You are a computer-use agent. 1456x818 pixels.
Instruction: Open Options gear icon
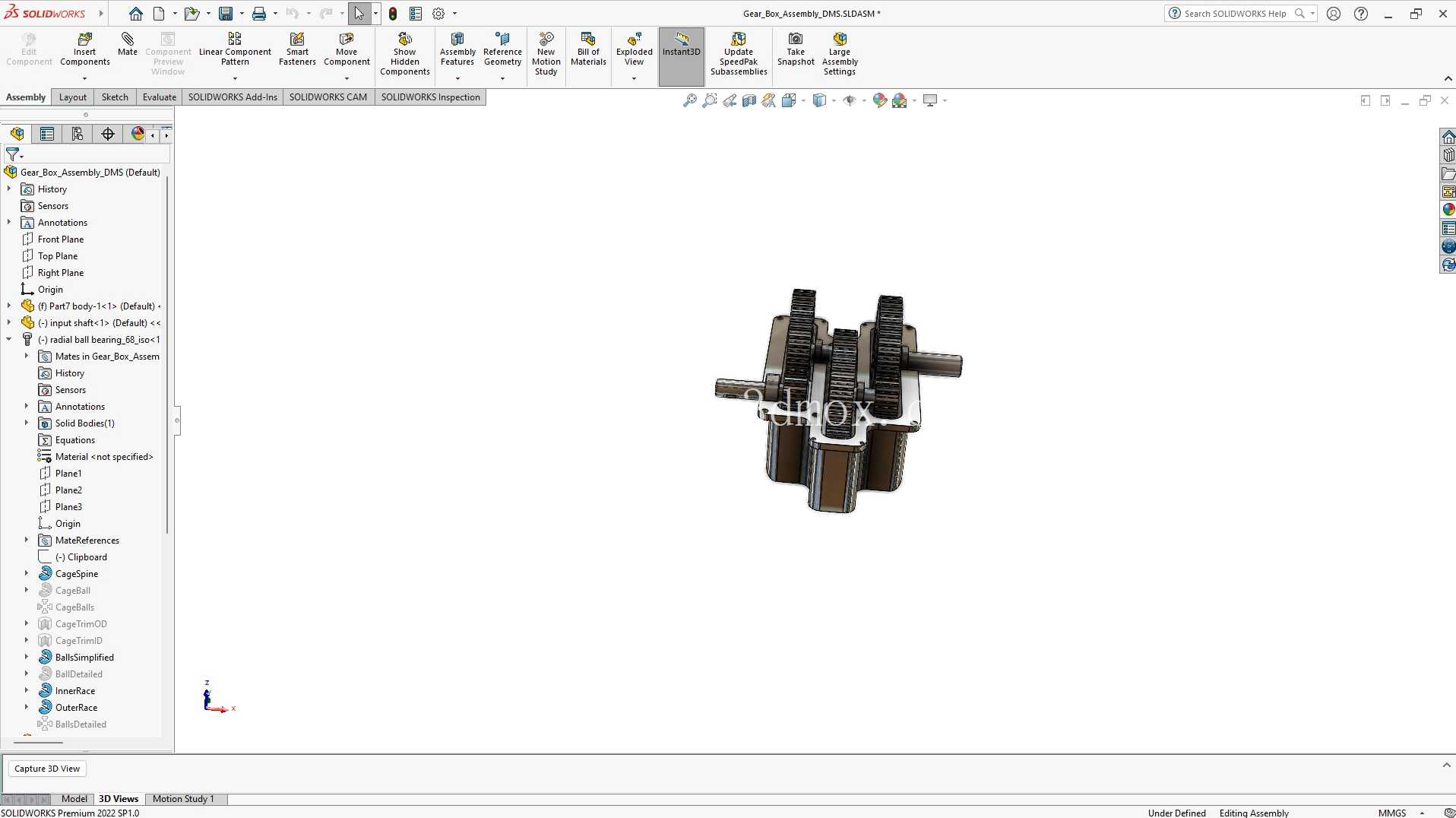438,14
